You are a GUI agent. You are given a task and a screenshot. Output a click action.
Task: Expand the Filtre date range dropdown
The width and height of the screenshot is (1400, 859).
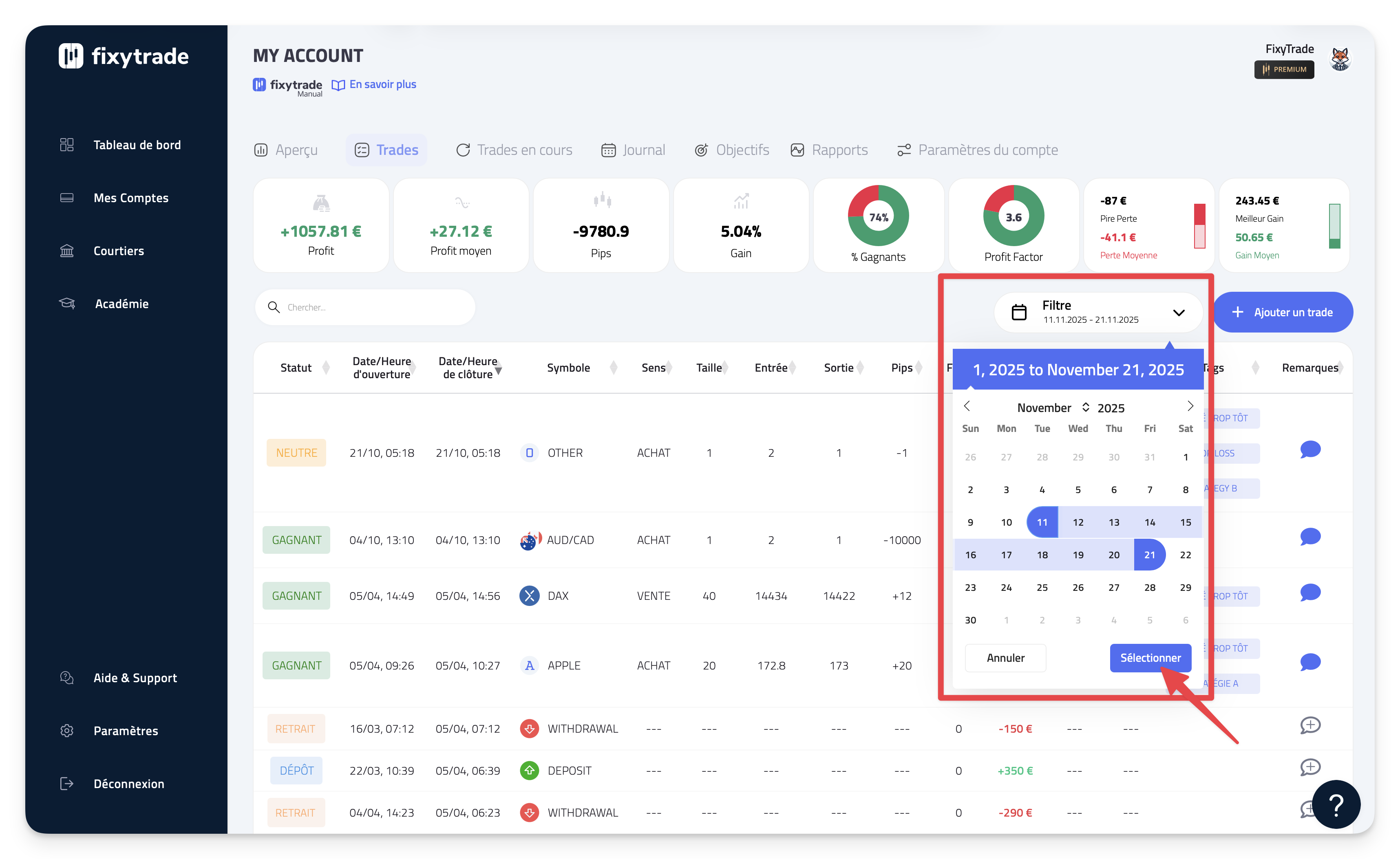tap(1178, 313)
